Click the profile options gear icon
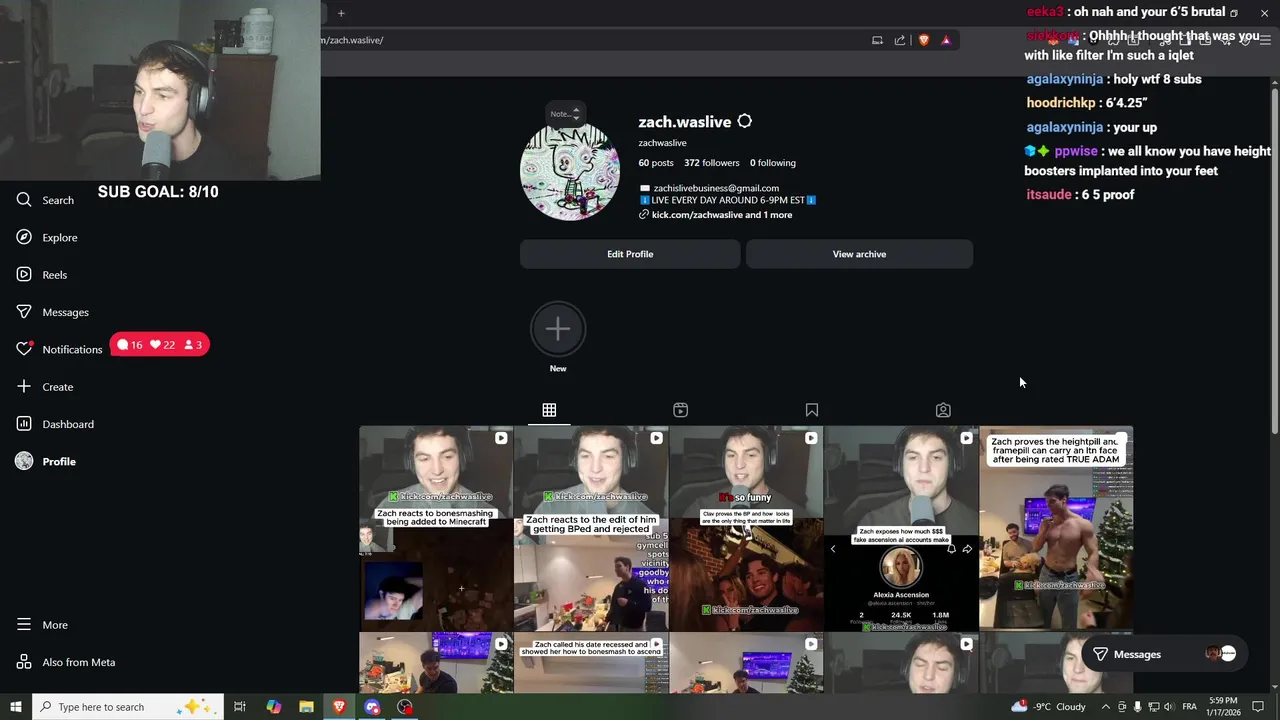This screenshot has width=1280, height=720. (744, 121)
